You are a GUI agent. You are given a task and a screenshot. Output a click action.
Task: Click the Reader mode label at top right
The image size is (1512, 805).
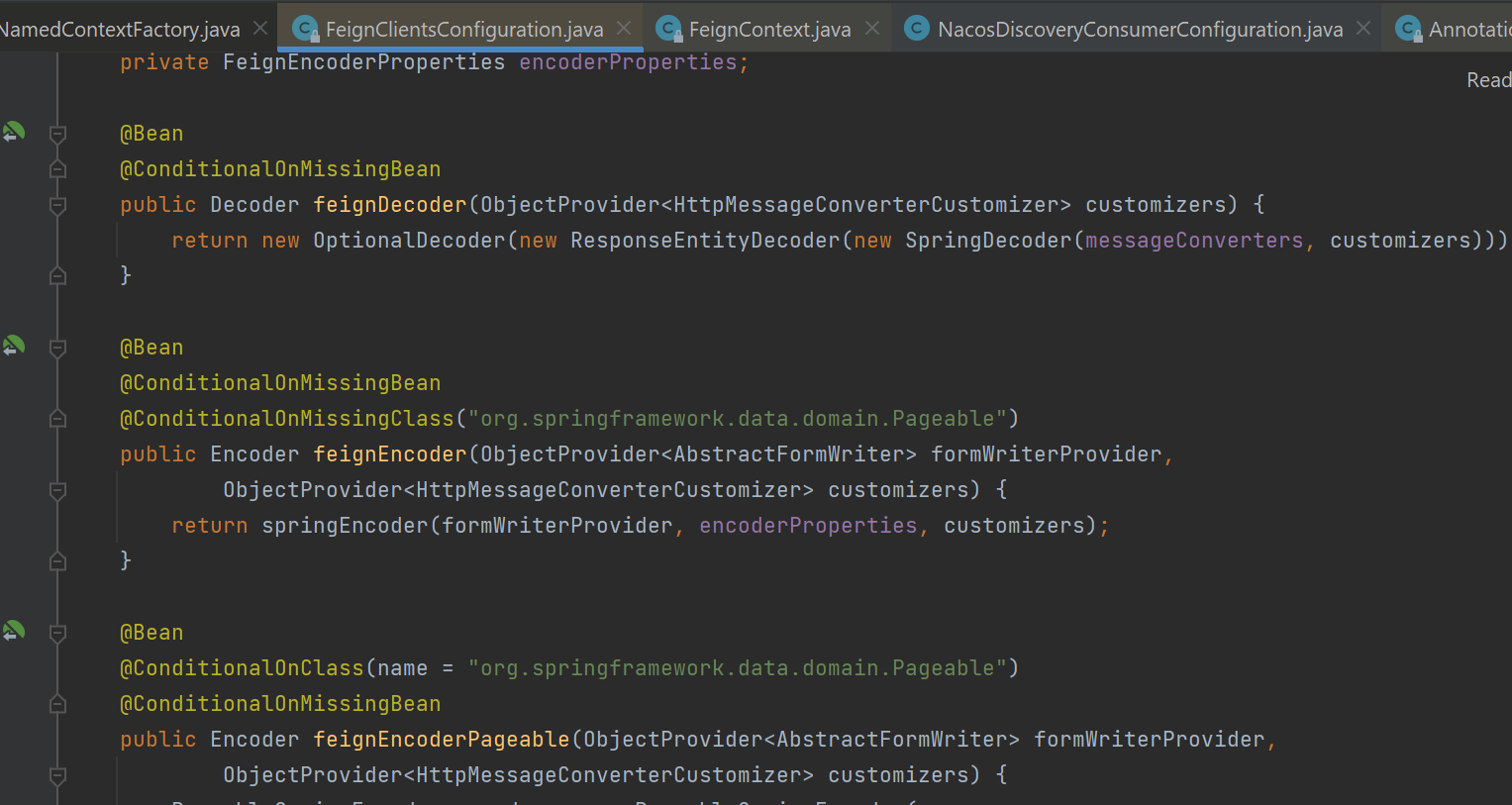point(1488,80)
